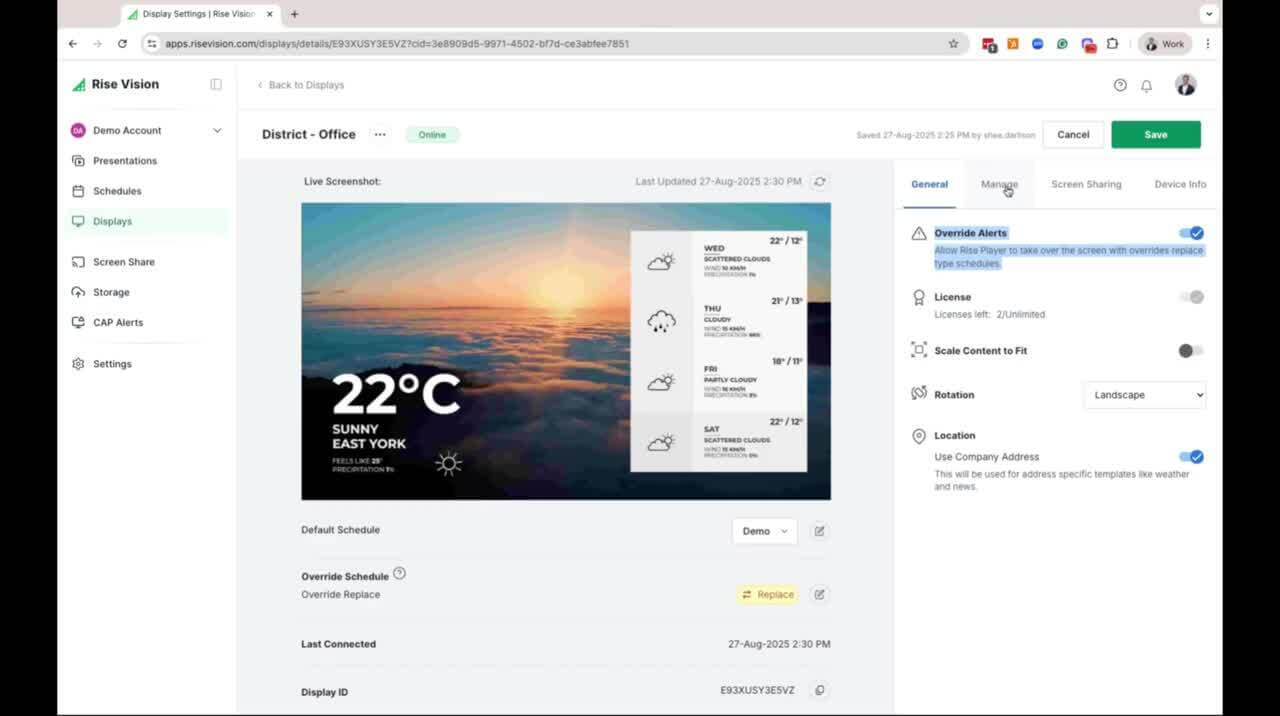Open the Demo default schedule dropdown
This screenshot has width=1280, height=716.
point(764,531)
